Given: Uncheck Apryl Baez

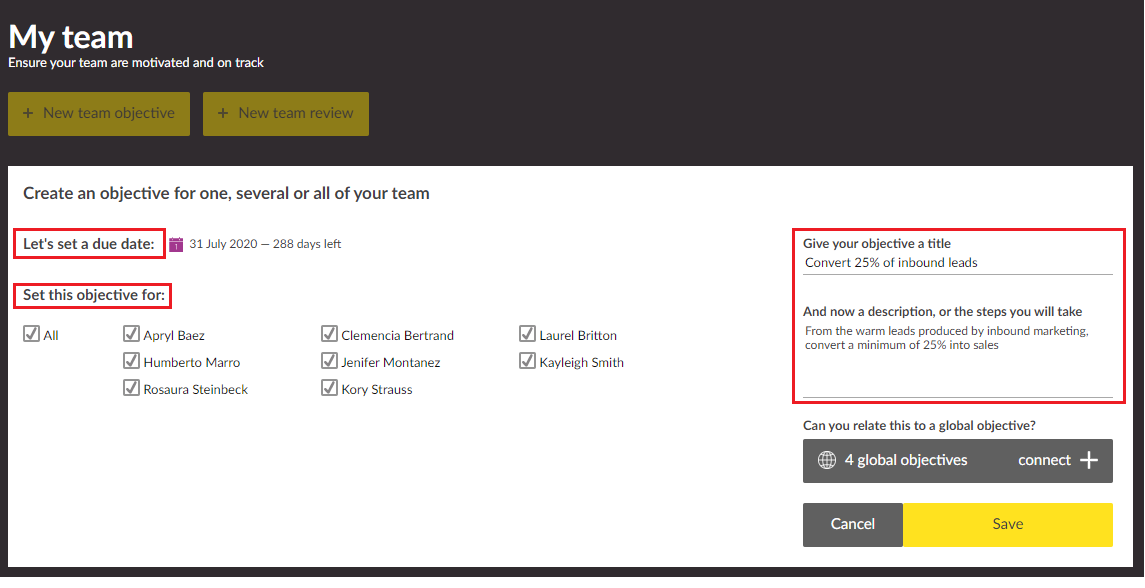Looking at the screenshot, I should [x=131, y=335].
